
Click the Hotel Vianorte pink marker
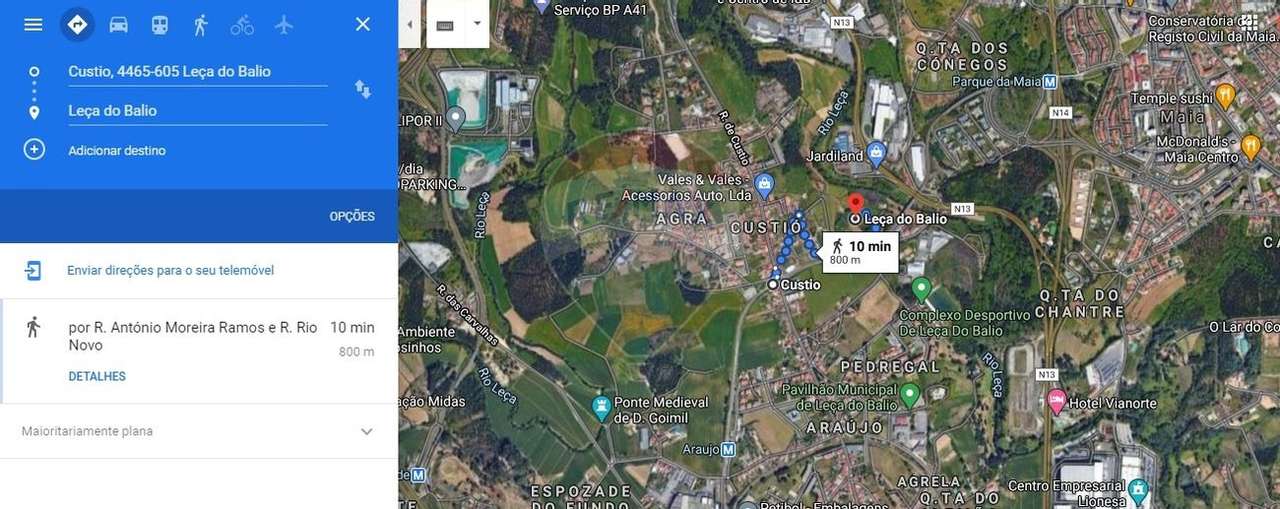tap(1057, 403)
